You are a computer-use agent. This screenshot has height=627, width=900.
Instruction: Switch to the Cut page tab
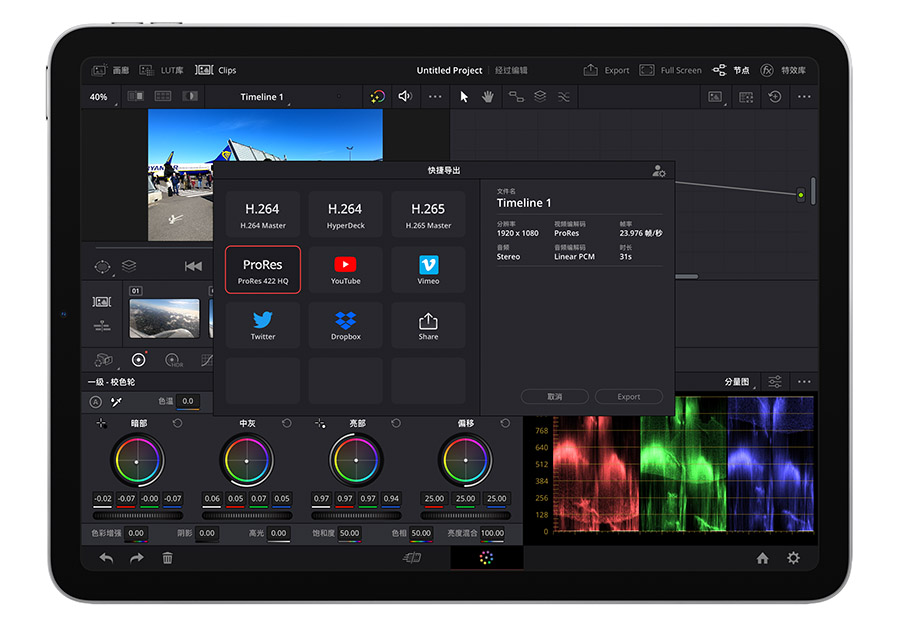(x=413, y=558)
